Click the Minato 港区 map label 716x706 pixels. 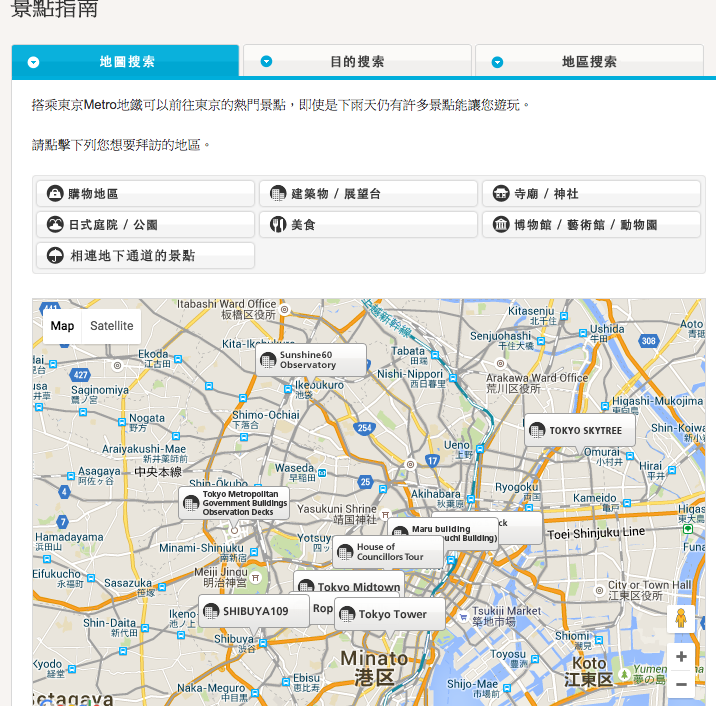(x=374, y=668)
